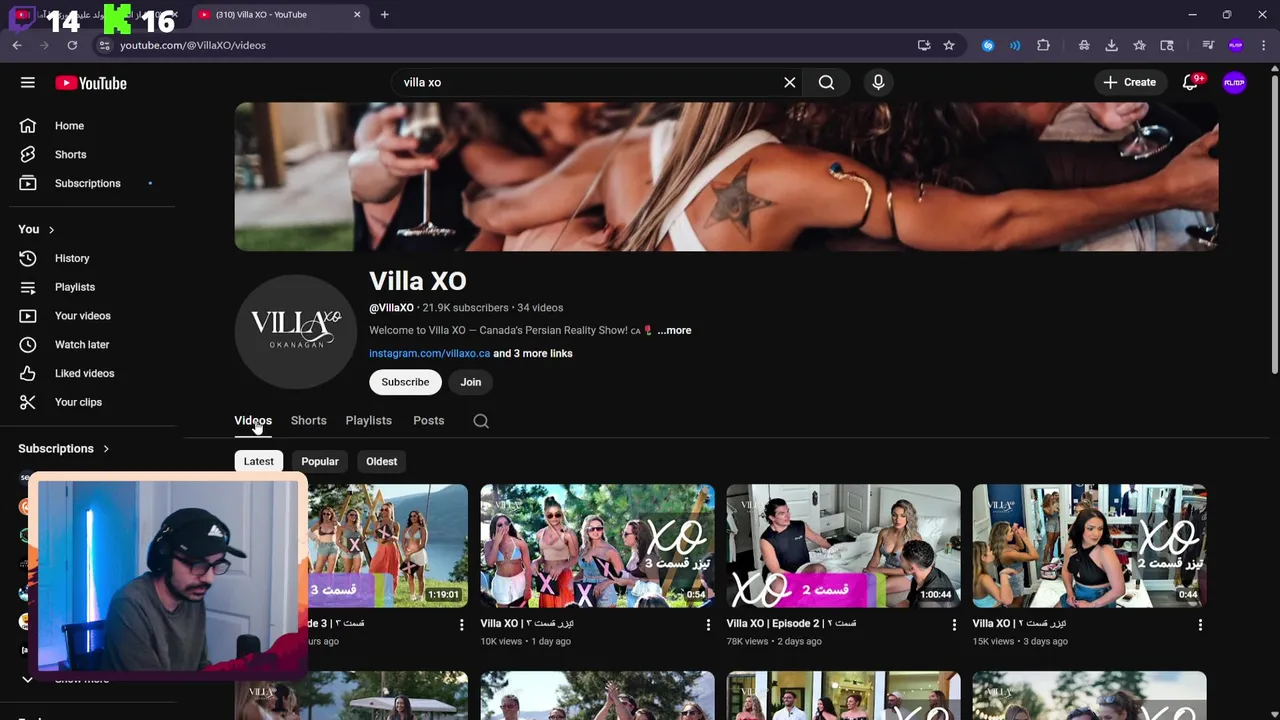Open the YouTube guide hamburger menu
The height and width of the screenshot is (720, 1280).
(x=28, y=83)
